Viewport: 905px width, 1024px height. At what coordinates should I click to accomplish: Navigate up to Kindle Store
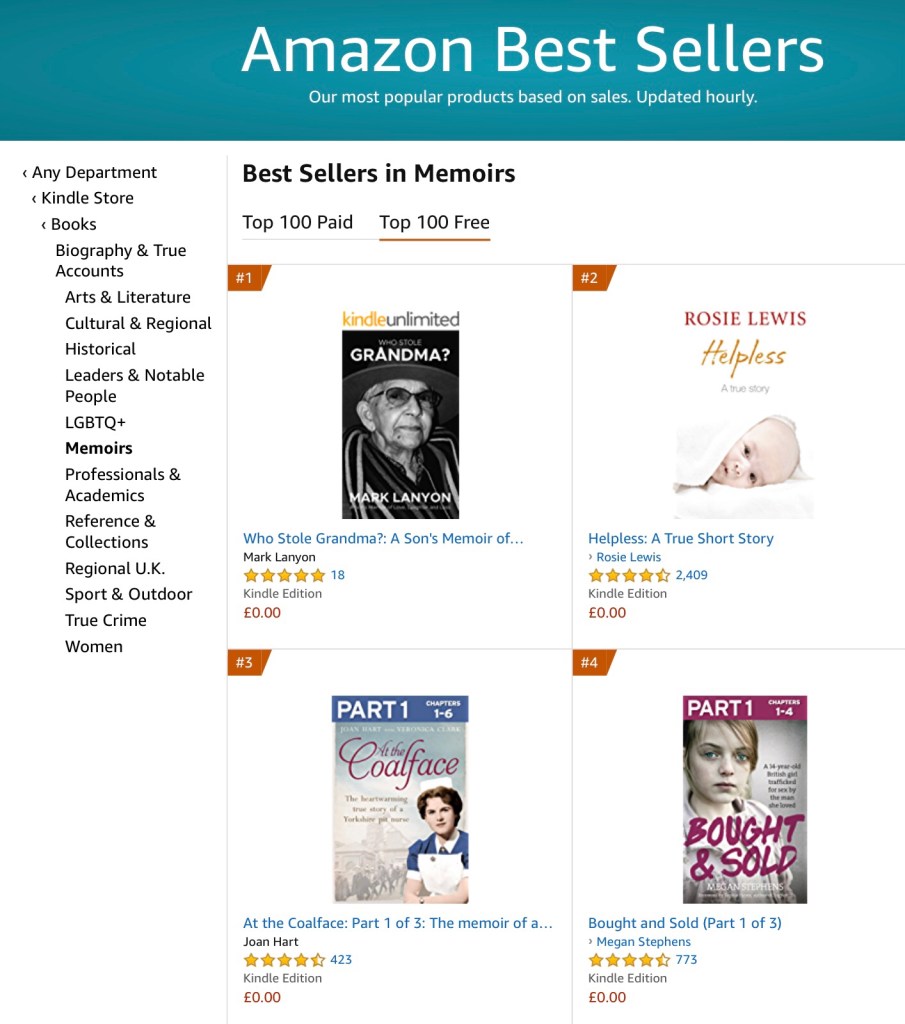click(x=86, y=198)
